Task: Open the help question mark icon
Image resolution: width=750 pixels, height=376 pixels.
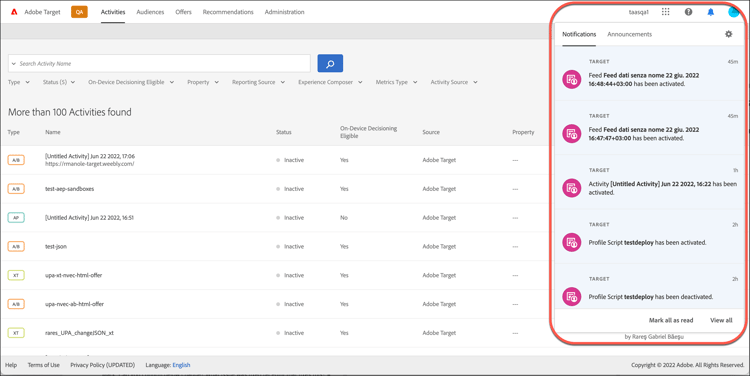Action: [688, 12]
